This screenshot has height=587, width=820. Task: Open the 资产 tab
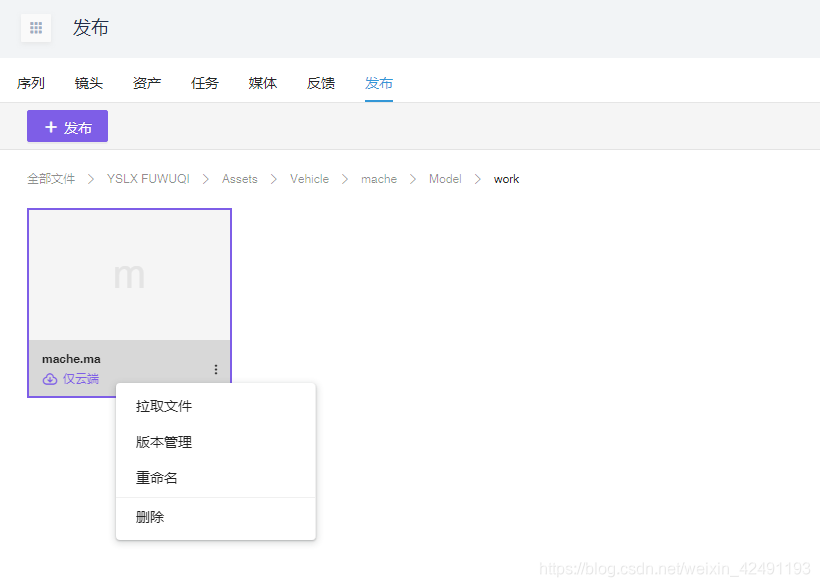coord(147,83)
